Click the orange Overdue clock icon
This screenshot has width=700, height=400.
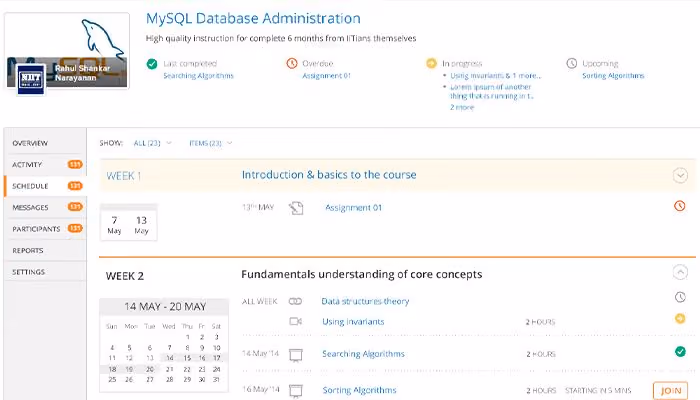click(292, 63)
